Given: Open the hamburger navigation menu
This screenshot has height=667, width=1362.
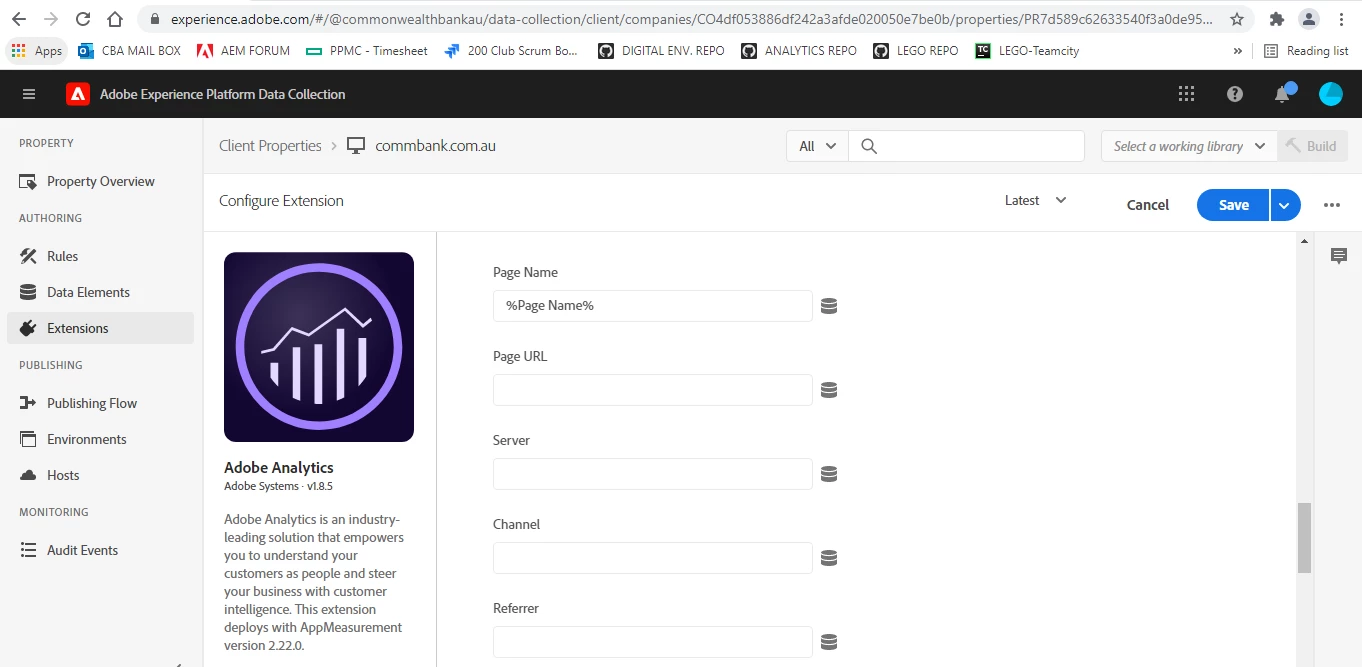Looking at the screenshot, I should (29, 94).
